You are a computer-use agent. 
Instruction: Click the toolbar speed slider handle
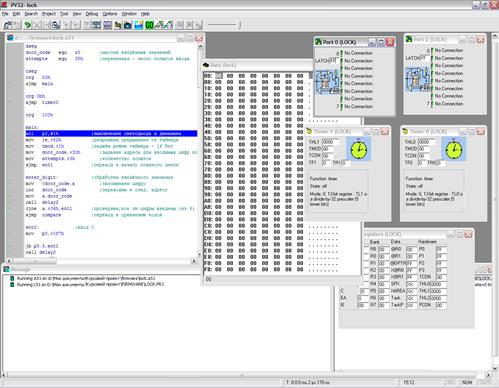(239, 25)
